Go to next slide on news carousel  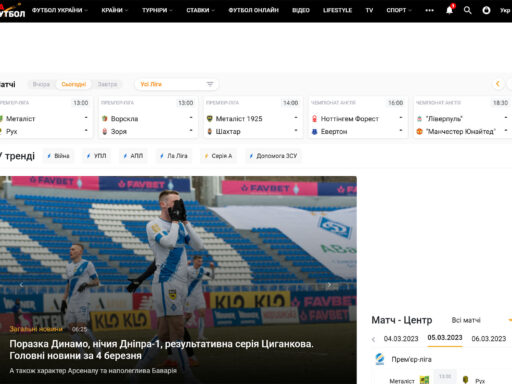pos(329,285)
